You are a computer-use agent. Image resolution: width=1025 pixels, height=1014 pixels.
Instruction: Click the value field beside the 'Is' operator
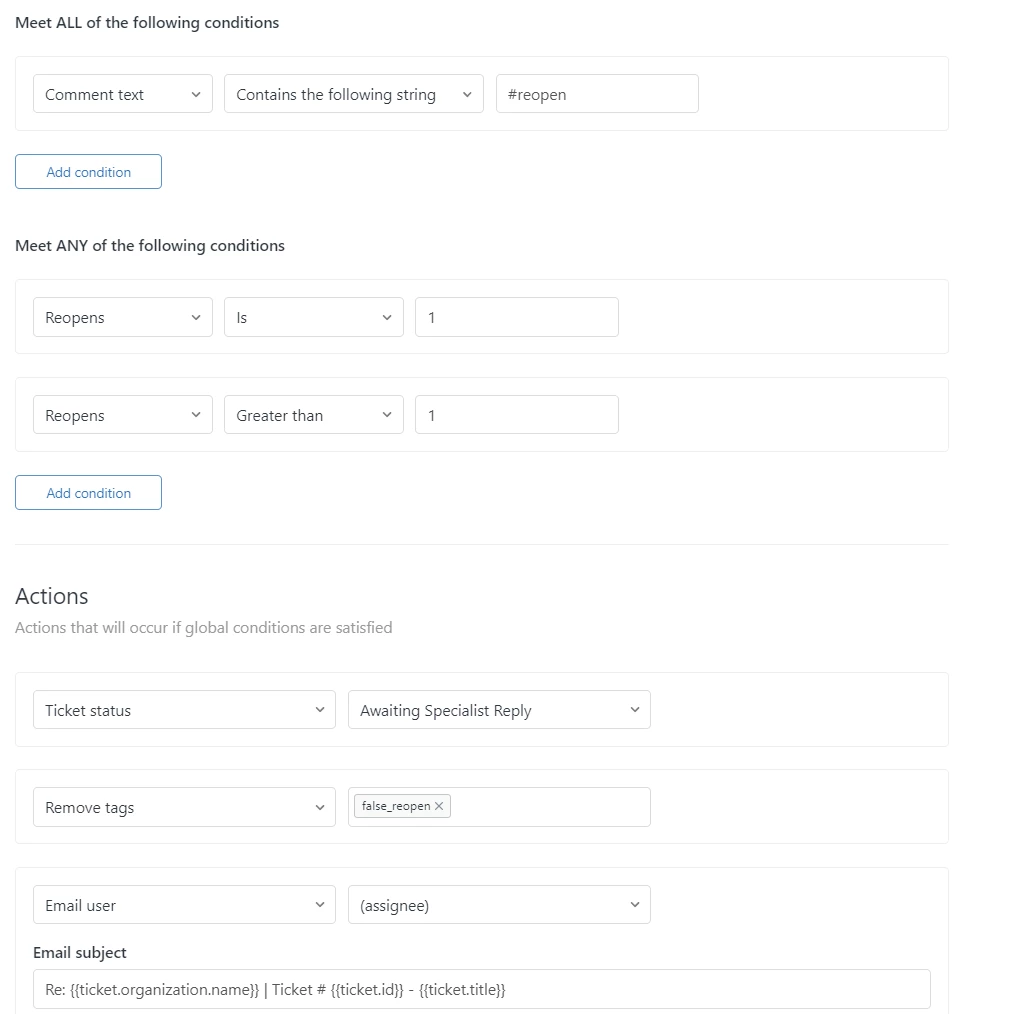[516, 317]
